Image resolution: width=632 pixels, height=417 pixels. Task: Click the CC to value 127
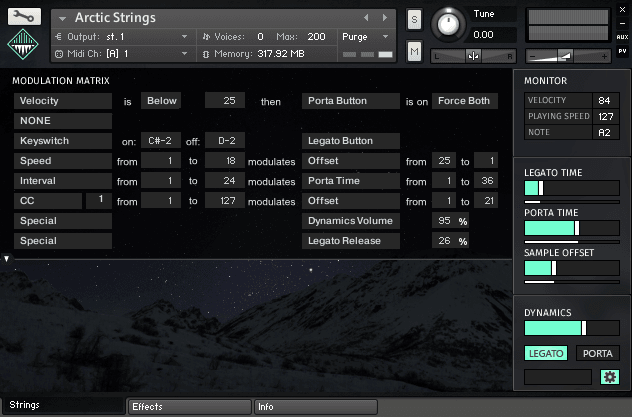click(x=225, y=201)
